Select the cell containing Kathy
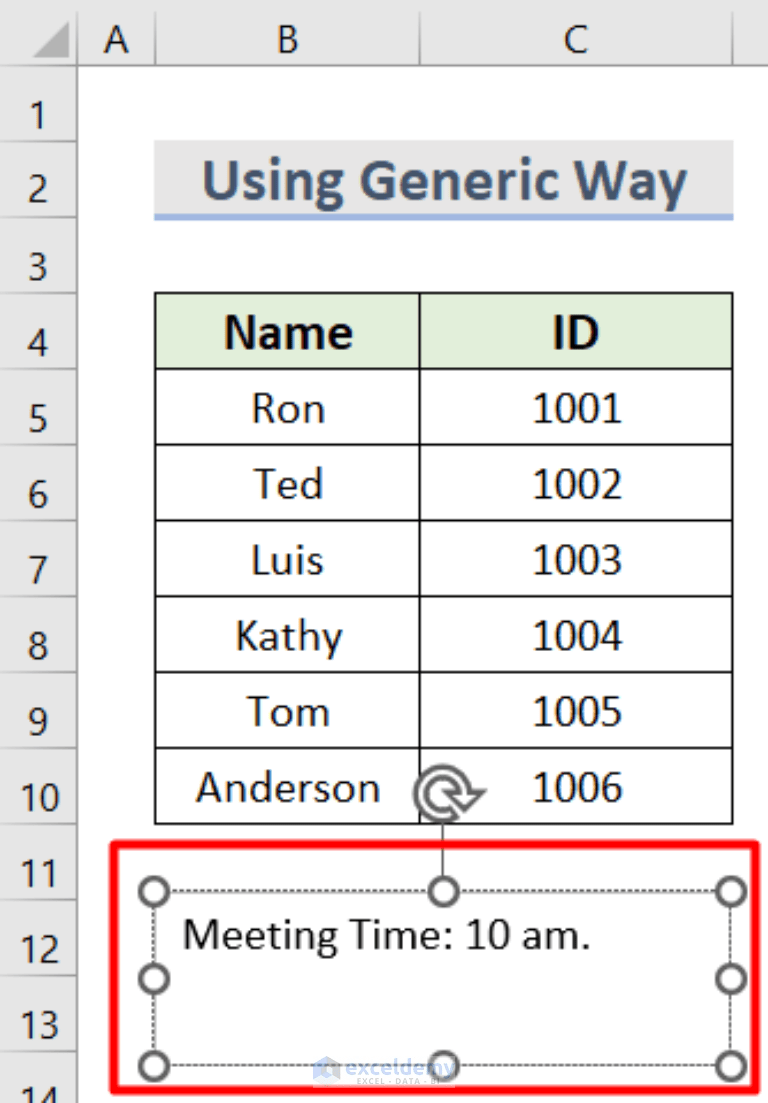 pos(286,635)
